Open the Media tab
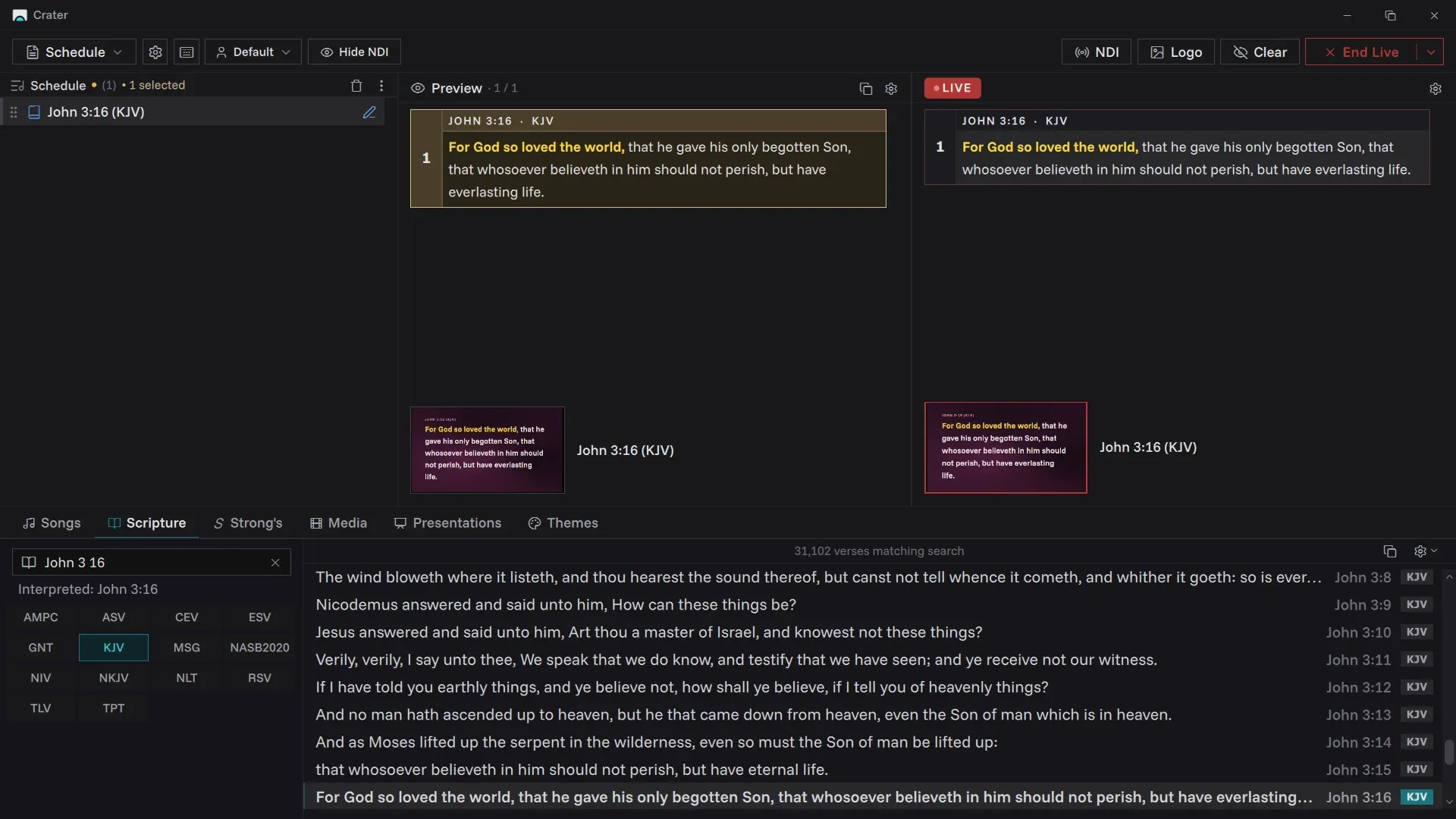The image size is (1456, 819). pyautogui.click(x=339, y=523)
